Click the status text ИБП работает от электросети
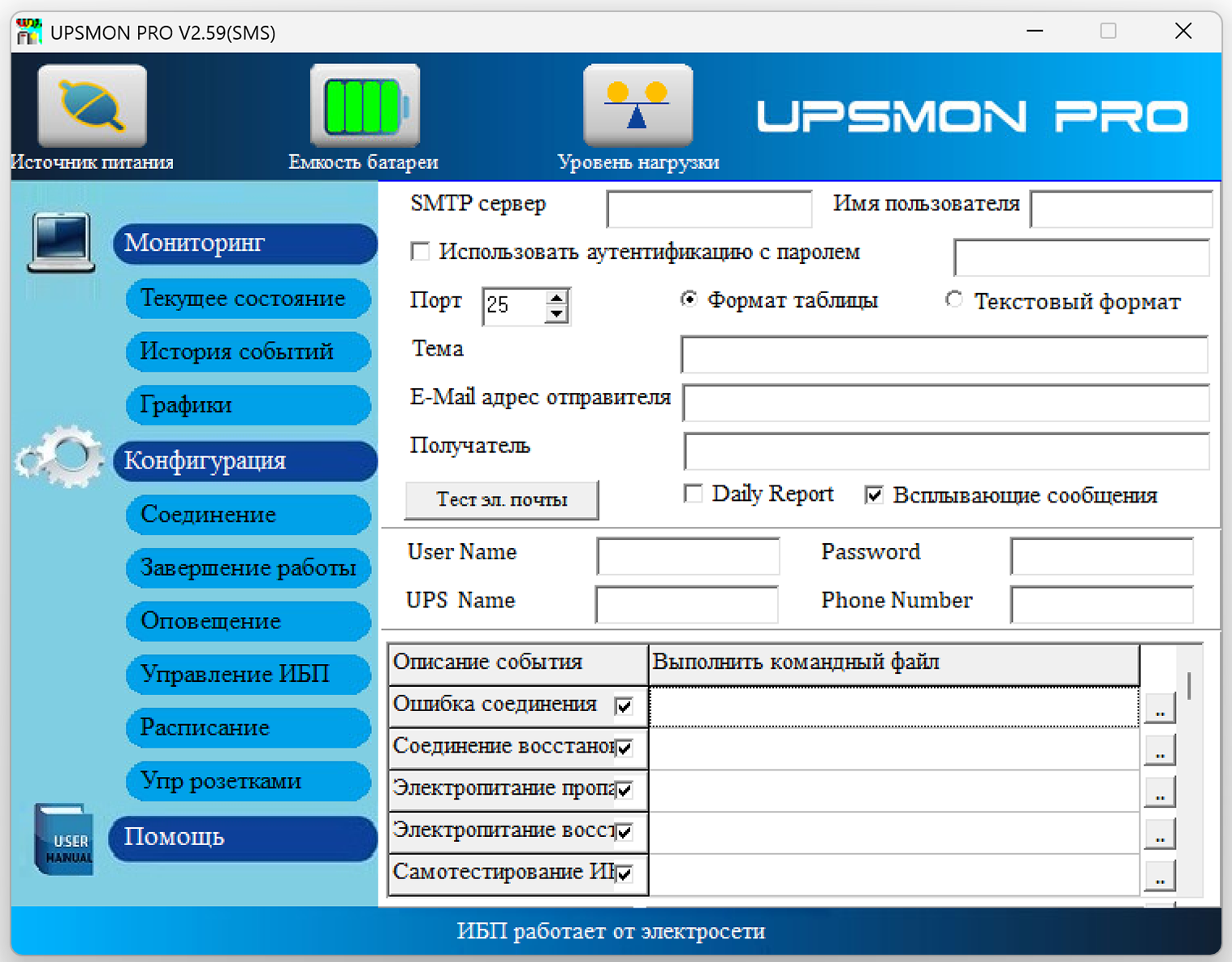Image resolution: width=1232 pixels, height=962 pixels. (611, 931)
